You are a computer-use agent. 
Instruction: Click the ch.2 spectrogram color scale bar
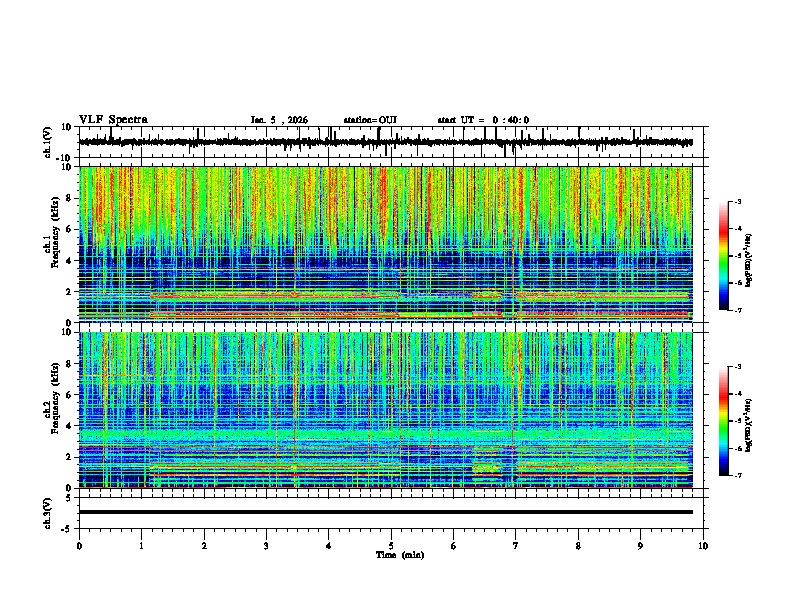pos(723,421)
